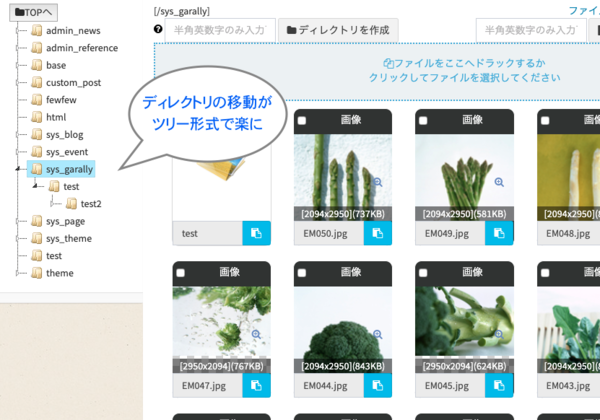Check the EM048.jpg image checkbox
600x420 pixels.
tap(545, 121)
